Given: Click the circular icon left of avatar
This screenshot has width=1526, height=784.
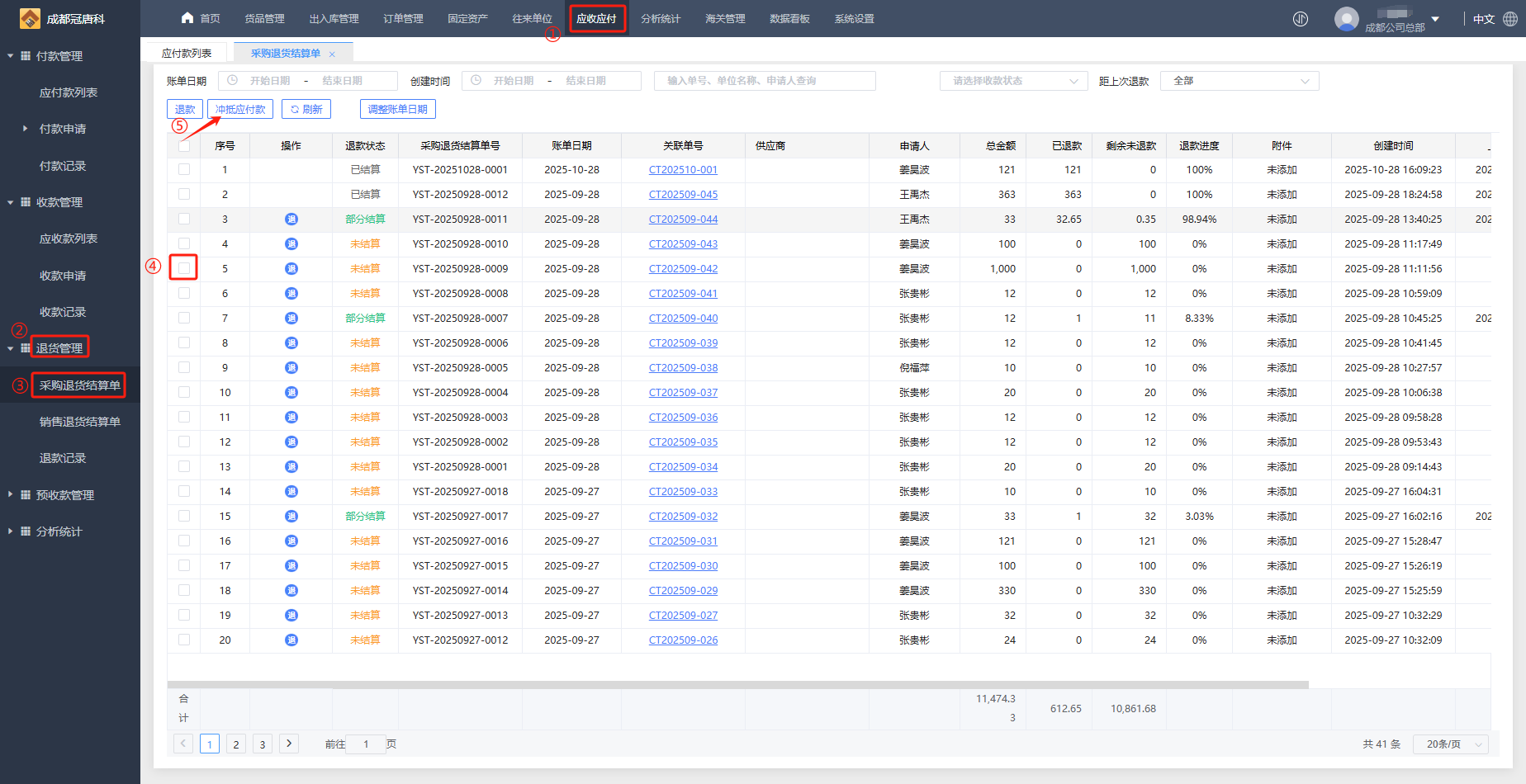Looking at the screenshot, I should coord(1301,19).
